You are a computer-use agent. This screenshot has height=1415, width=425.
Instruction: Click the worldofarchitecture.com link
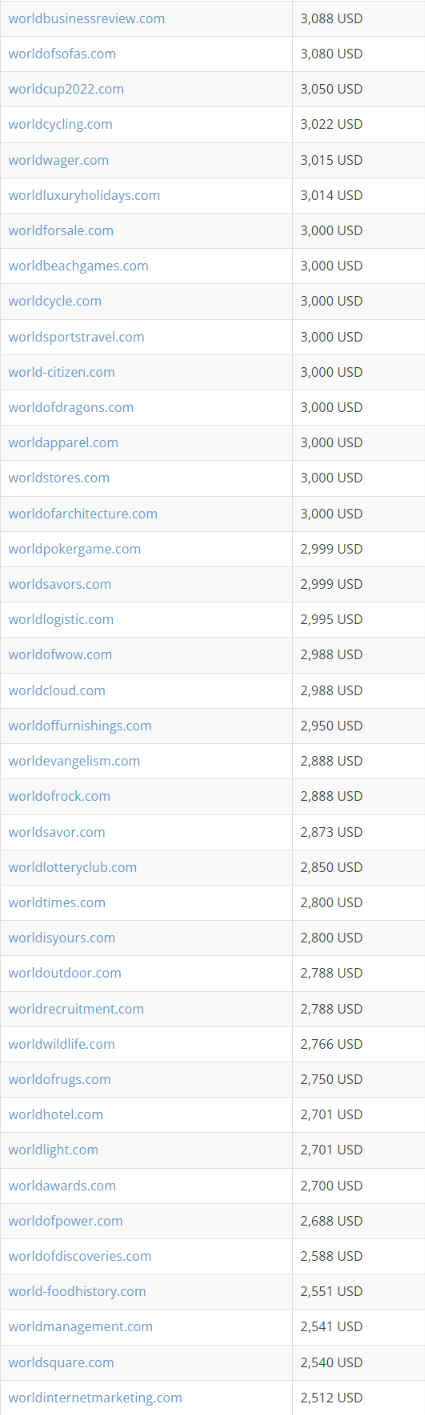(x=83, y=513)
